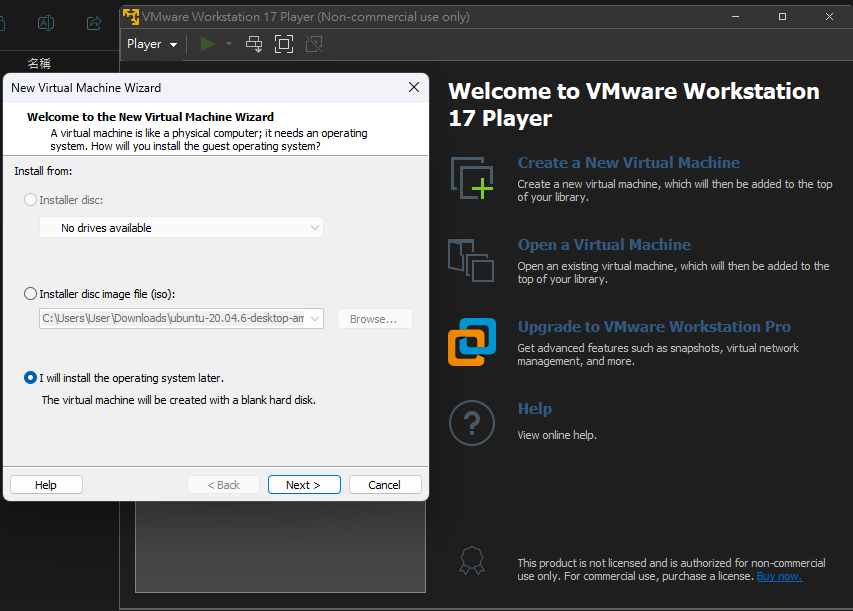Close the New Virtual Machine Wizard dialog
Screen dimensions: 853x611
click(x=414, y=87)
